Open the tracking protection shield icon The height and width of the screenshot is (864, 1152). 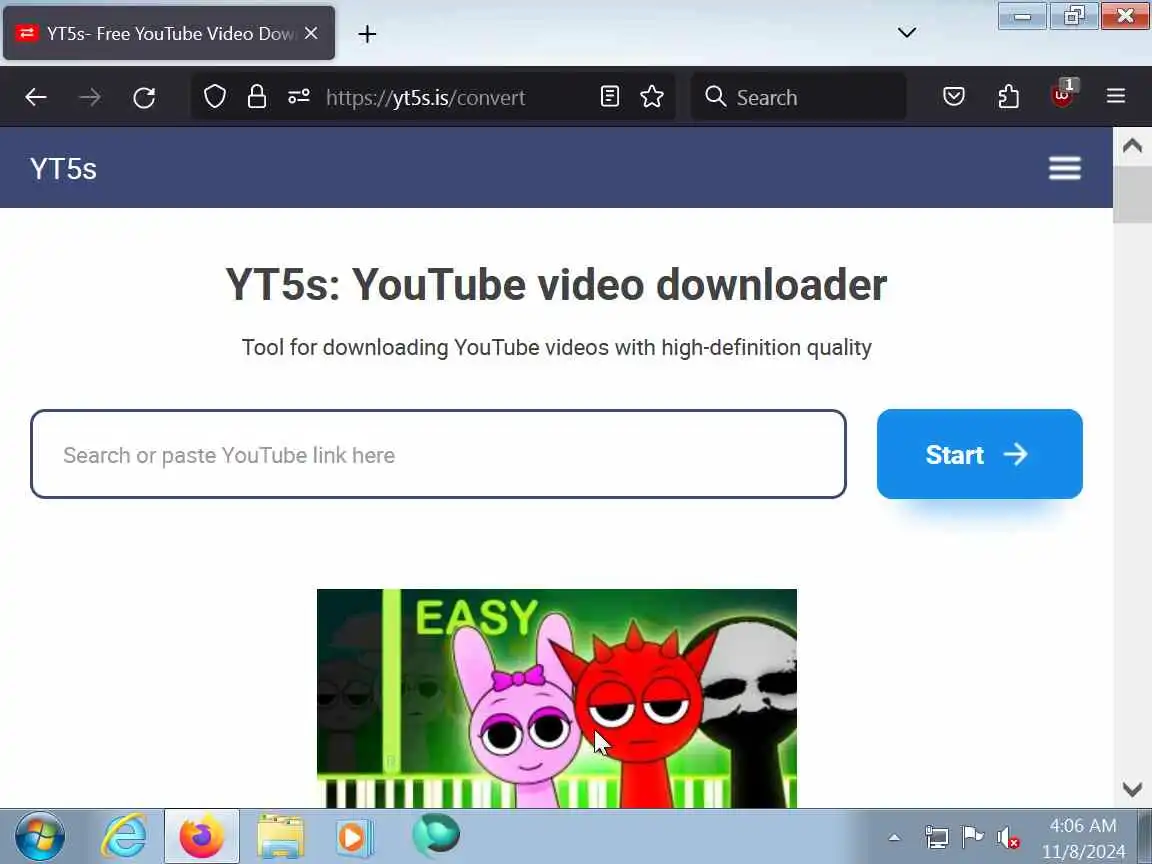tap(215, 96)
